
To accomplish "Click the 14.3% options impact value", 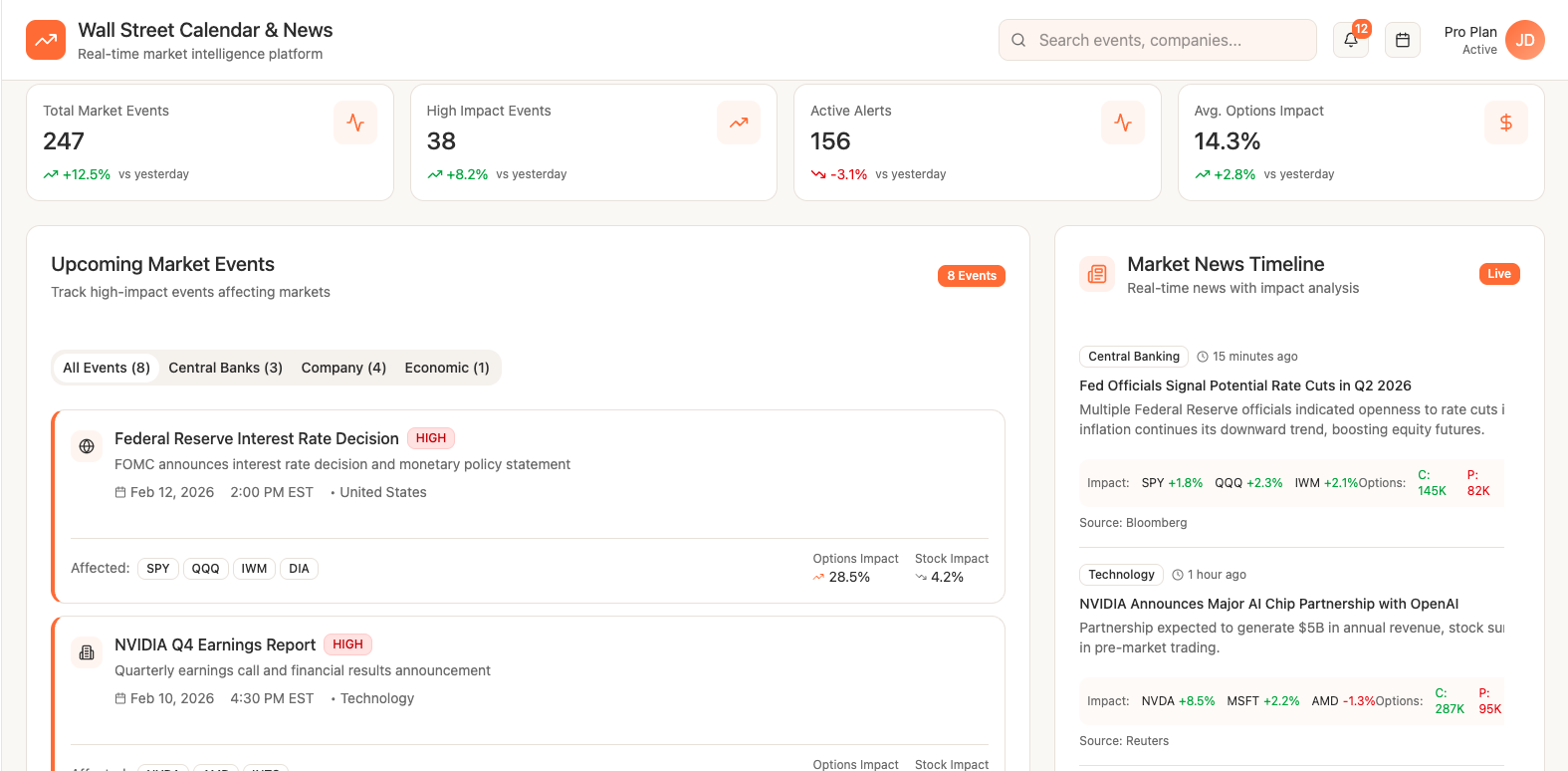I will [1228, 141].
